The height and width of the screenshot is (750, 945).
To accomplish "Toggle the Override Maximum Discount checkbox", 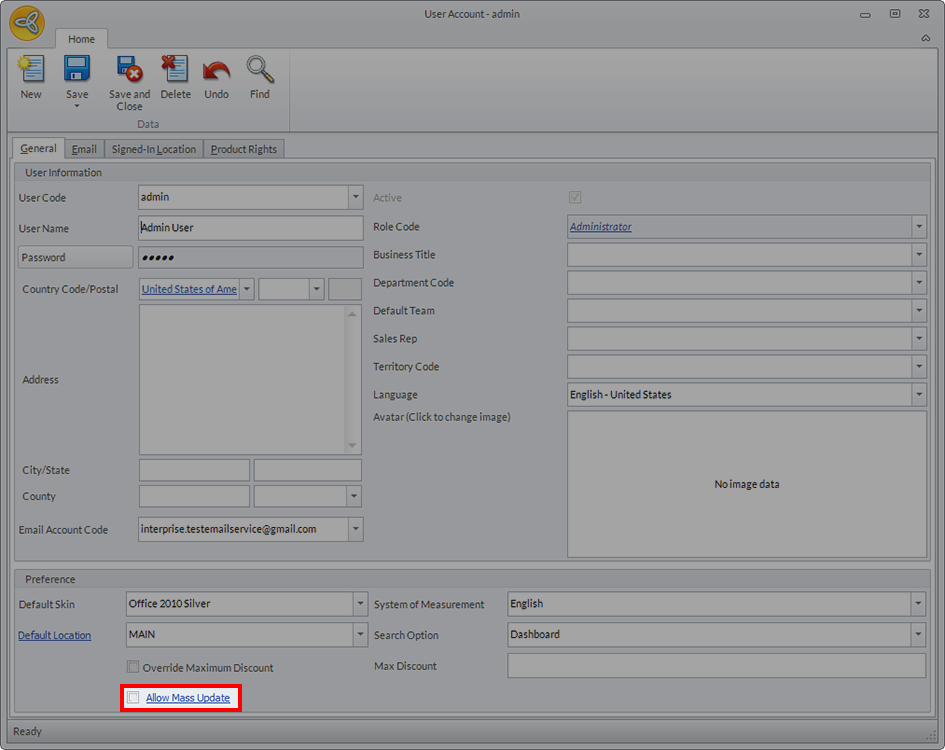I will [x=133, y=667].
